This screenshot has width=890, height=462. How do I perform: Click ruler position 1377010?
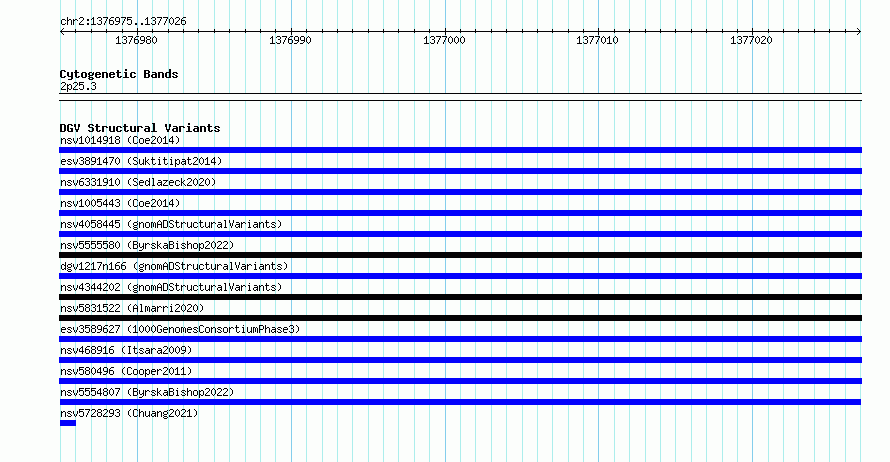coord(597,40)
